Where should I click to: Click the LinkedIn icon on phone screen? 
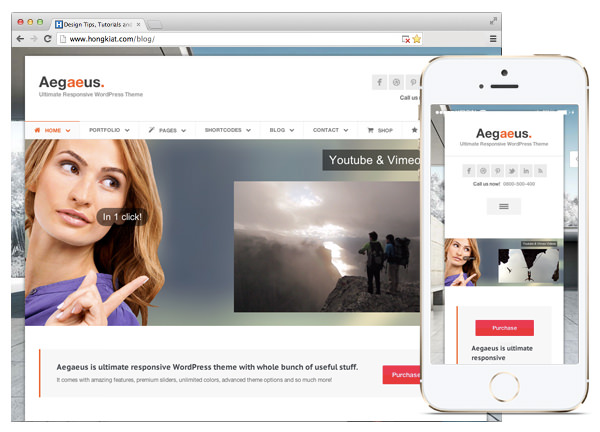point(526,170)
